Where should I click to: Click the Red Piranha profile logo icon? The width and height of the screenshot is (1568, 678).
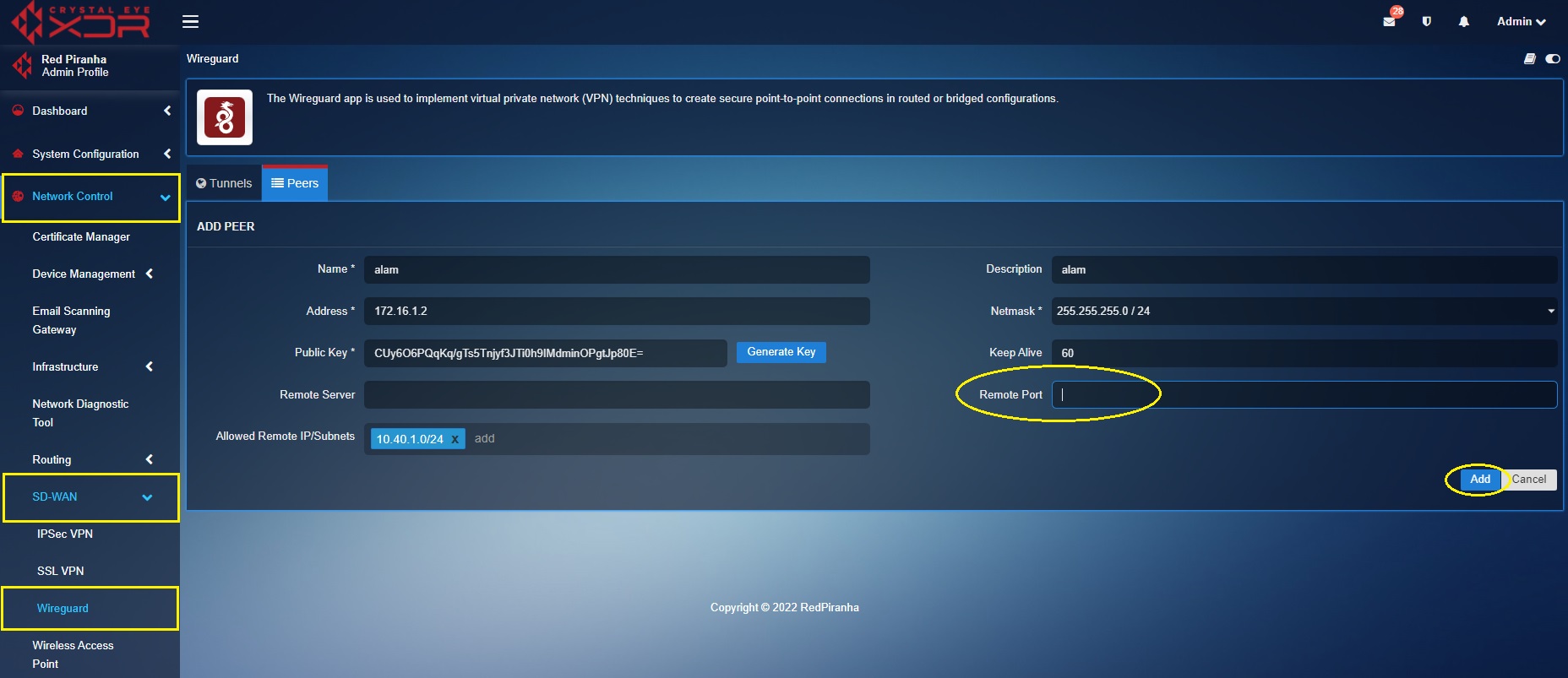pos(22,65)
